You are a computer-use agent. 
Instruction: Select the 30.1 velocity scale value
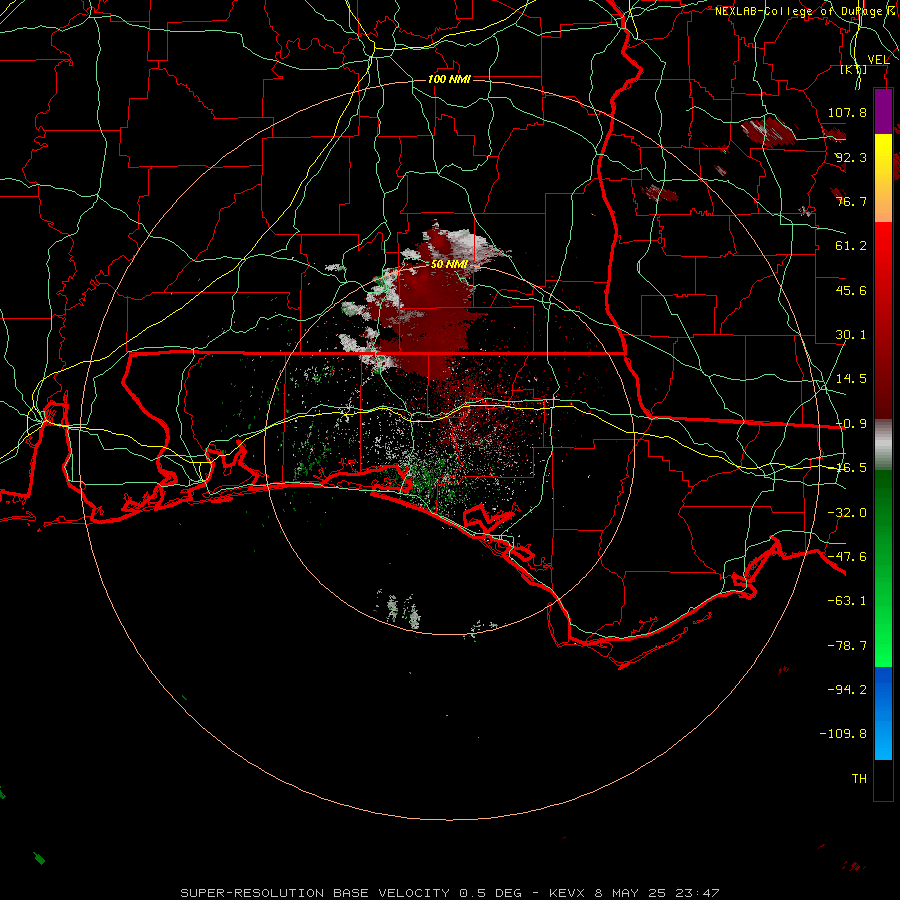point(851,335)
